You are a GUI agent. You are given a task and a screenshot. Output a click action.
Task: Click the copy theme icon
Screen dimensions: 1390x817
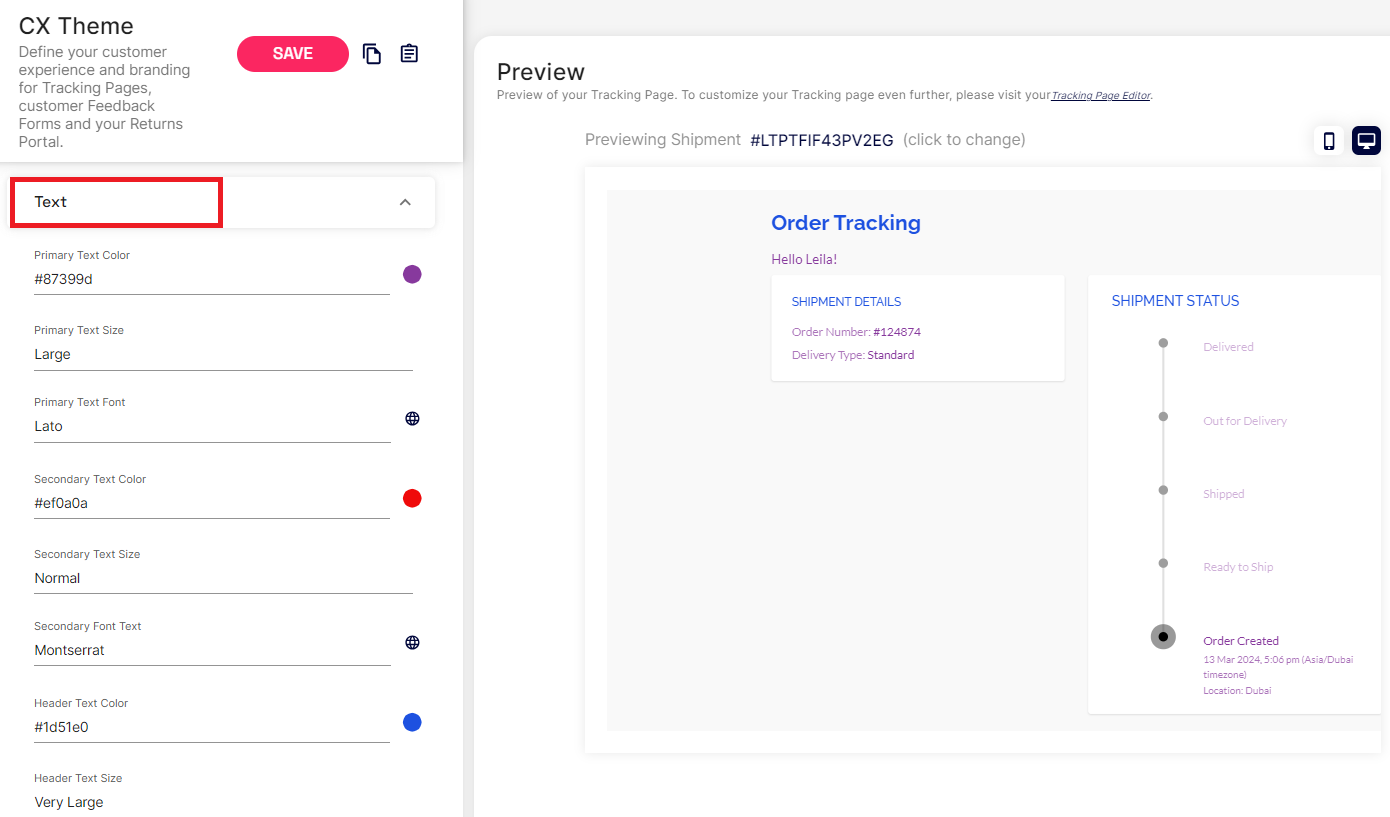(372, 54)
